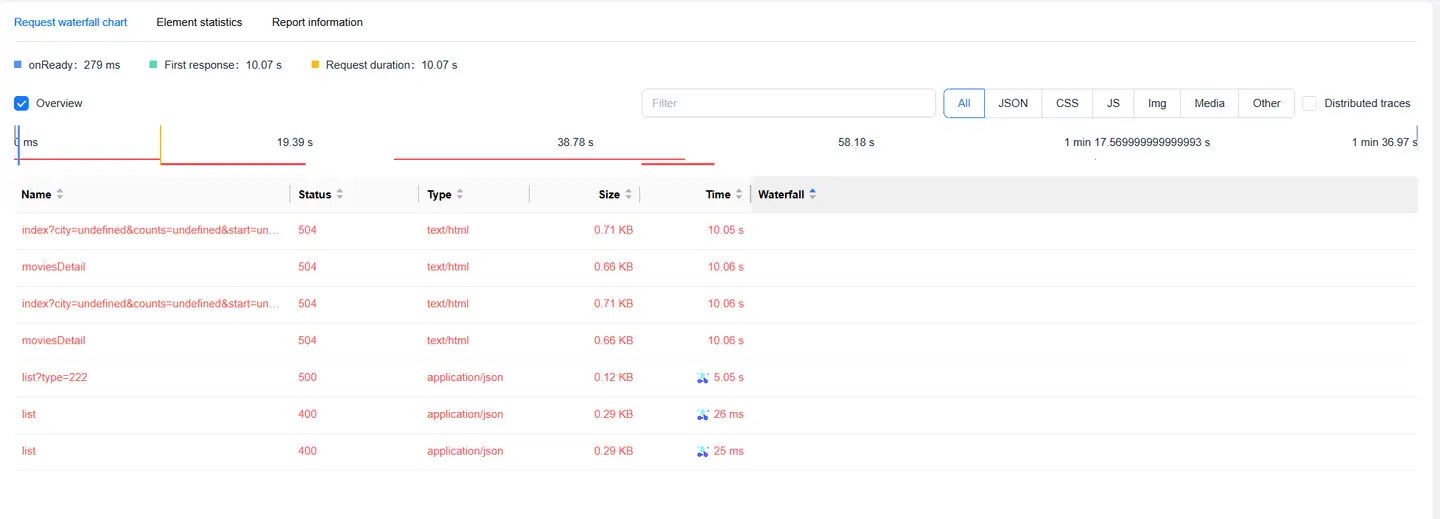Viewport: 1440px width, 519px height.
Task: Show only Media requests
Action: 1209,103
